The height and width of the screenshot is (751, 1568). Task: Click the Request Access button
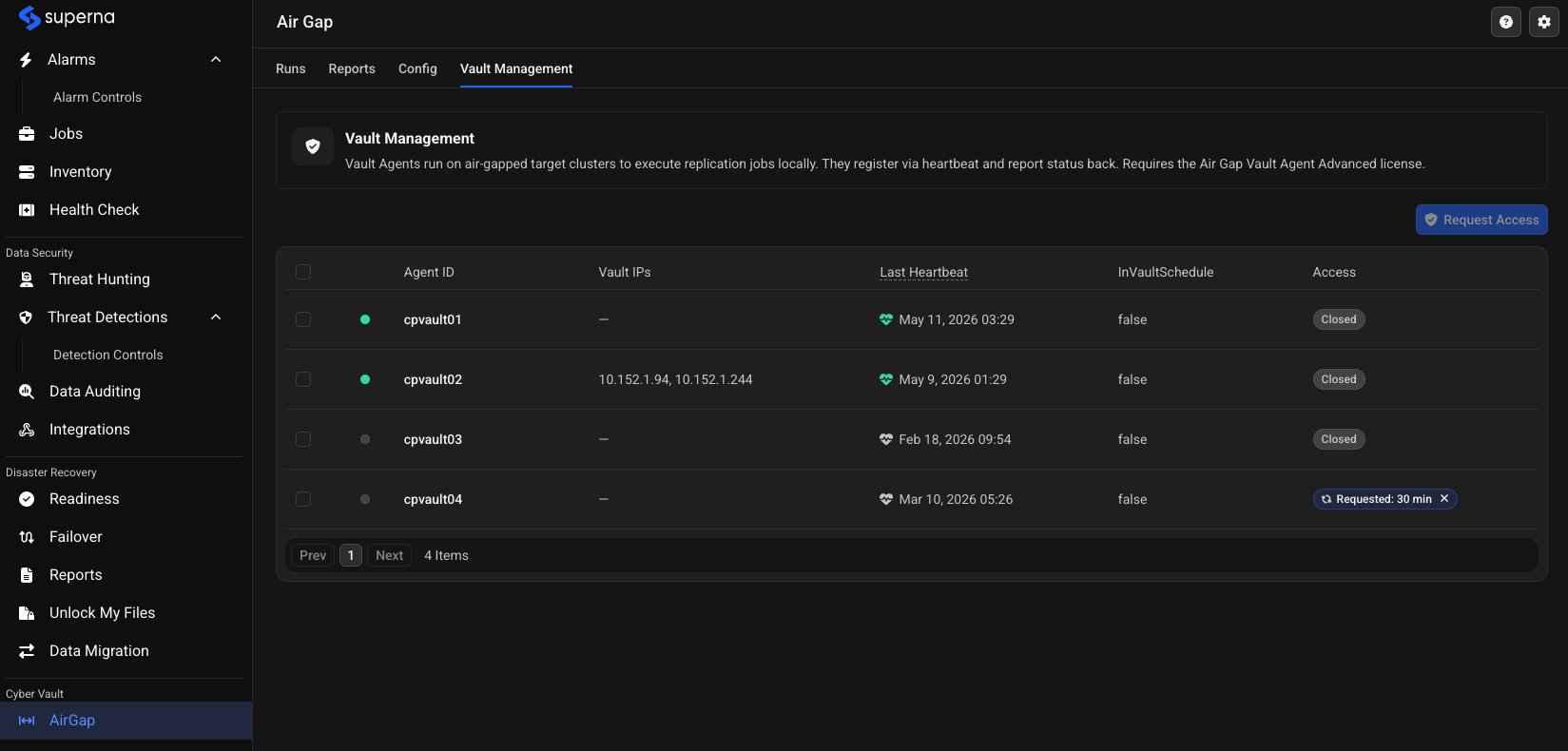pyautogui.click(x=1481, y=220)
